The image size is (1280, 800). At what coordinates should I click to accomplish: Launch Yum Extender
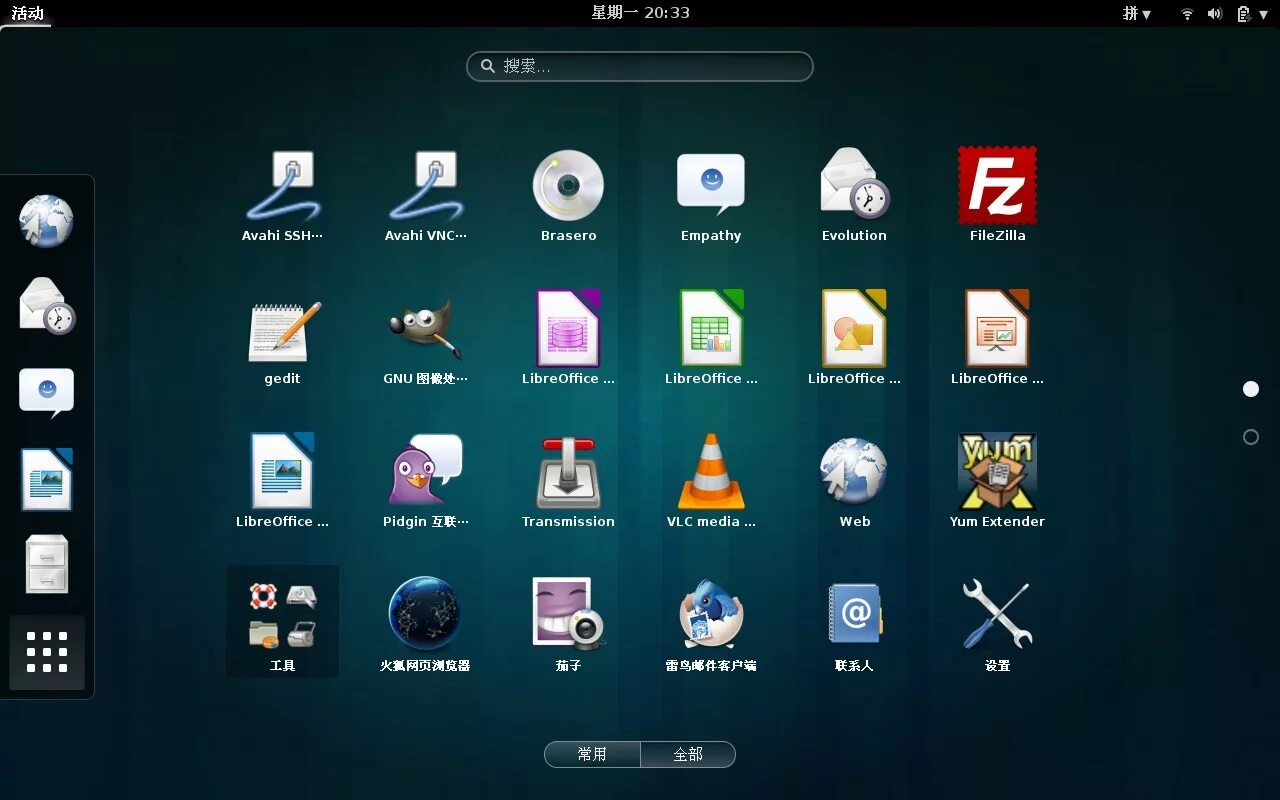(x=997, y=482)
